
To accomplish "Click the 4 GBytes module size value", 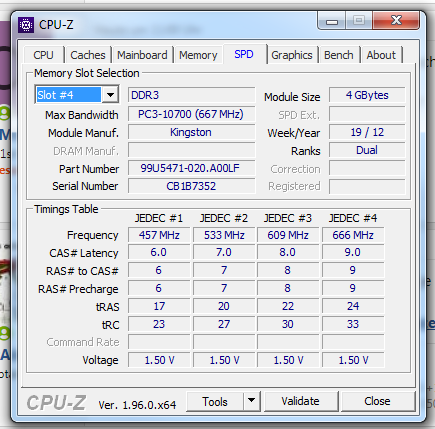I will [x=367, y=95].
